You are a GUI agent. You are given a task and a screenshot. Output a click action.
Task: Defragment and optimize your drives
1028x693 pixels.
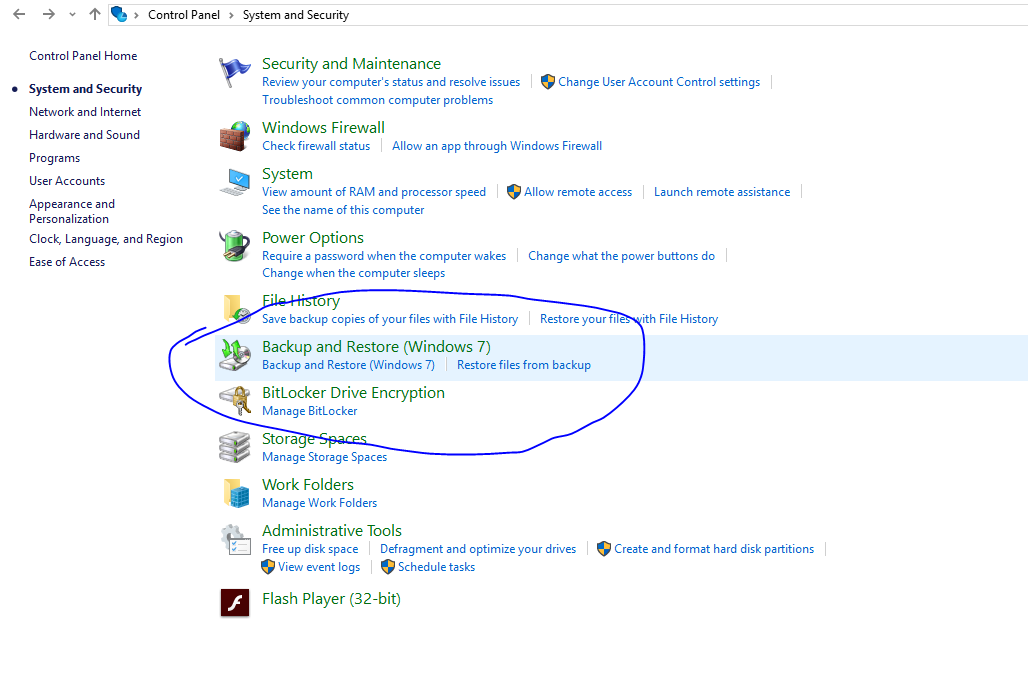(x=478, y=549)
